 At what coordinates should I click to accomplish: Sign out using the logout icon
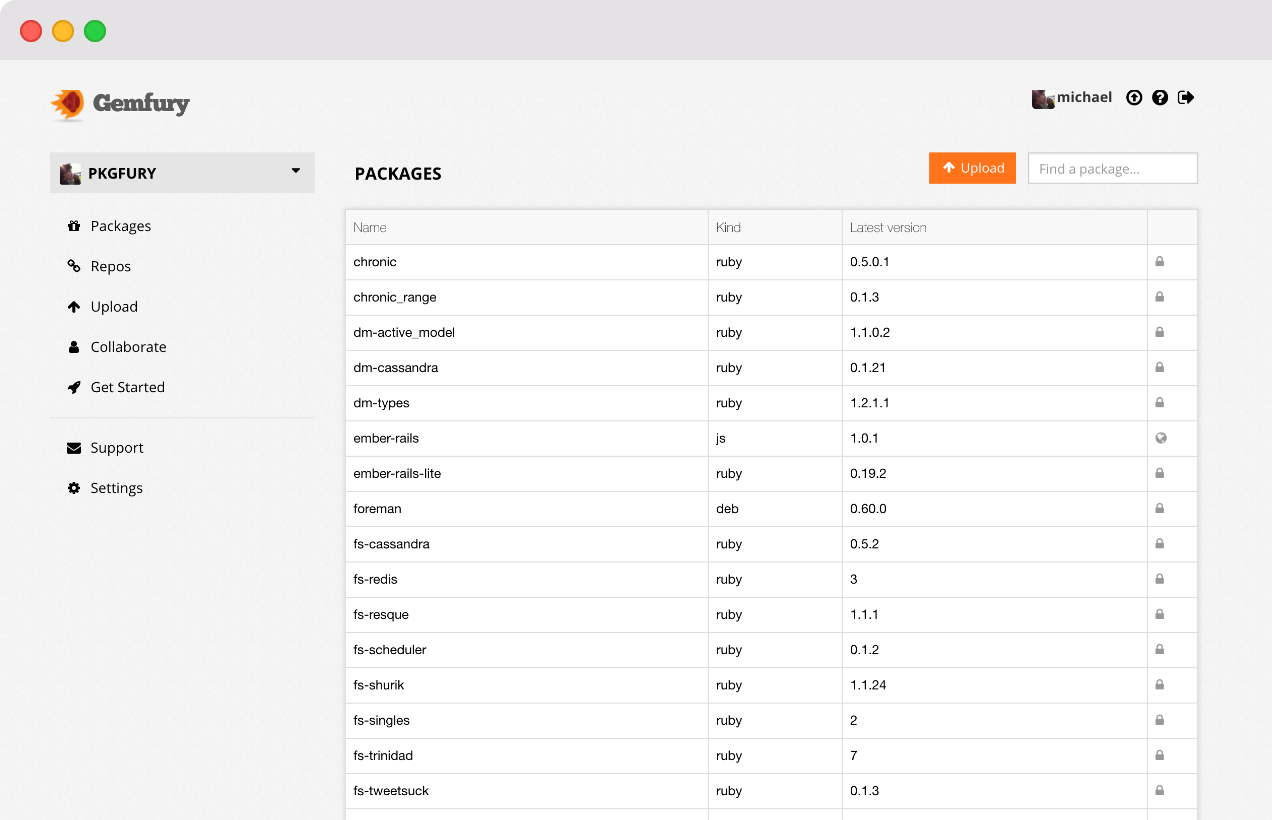(x=1186, y=97)
